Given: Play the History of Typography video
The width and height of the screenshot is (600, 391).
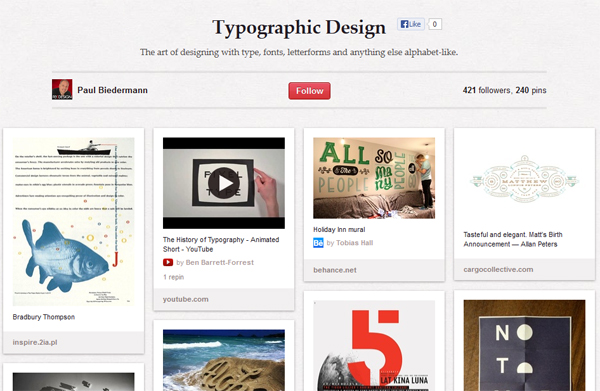Looking at the screenshot, I should click(224, 183).
